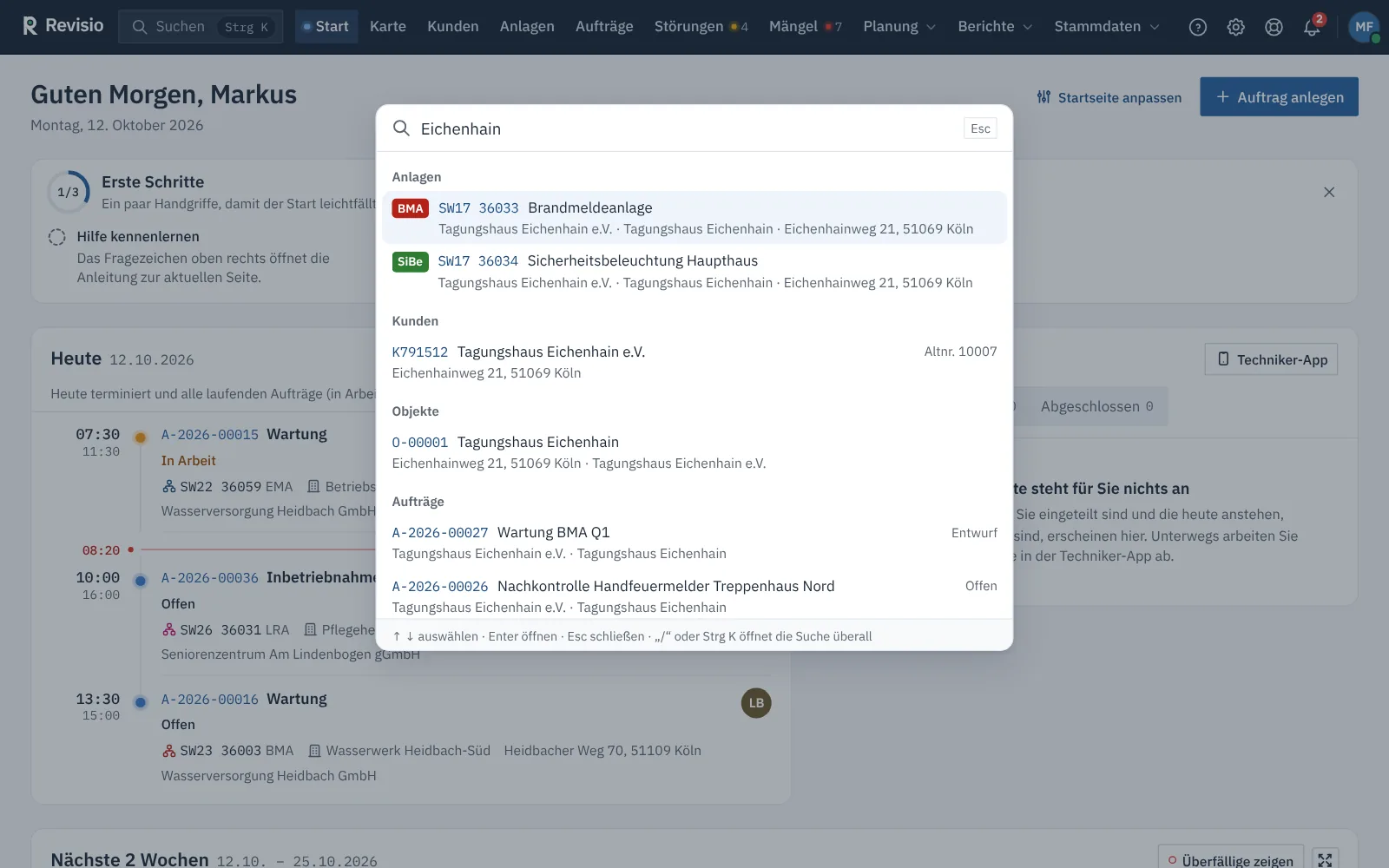The image size is (1389, 868).
Task: Click the Suchen Strg K search box
Action: (201, 27)
